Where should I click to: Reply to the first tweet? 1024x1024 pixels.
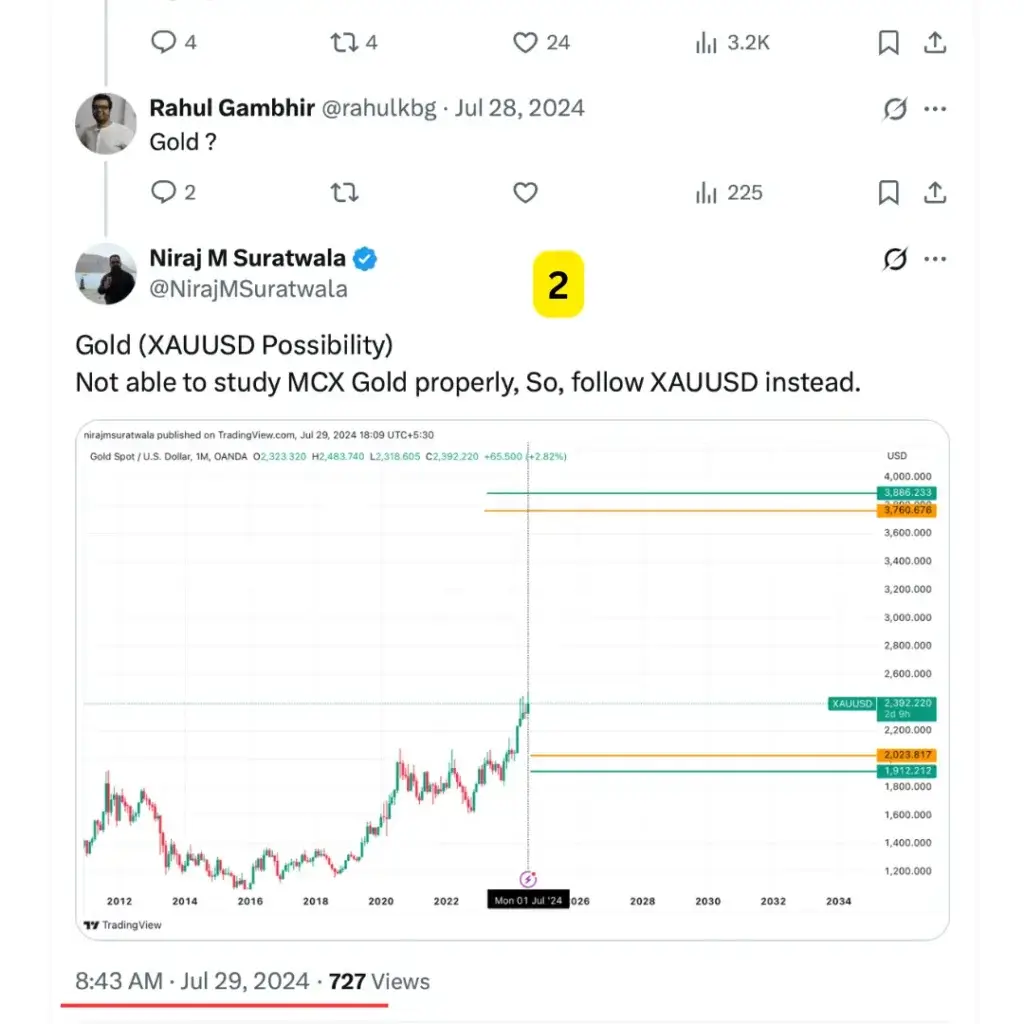165,42
